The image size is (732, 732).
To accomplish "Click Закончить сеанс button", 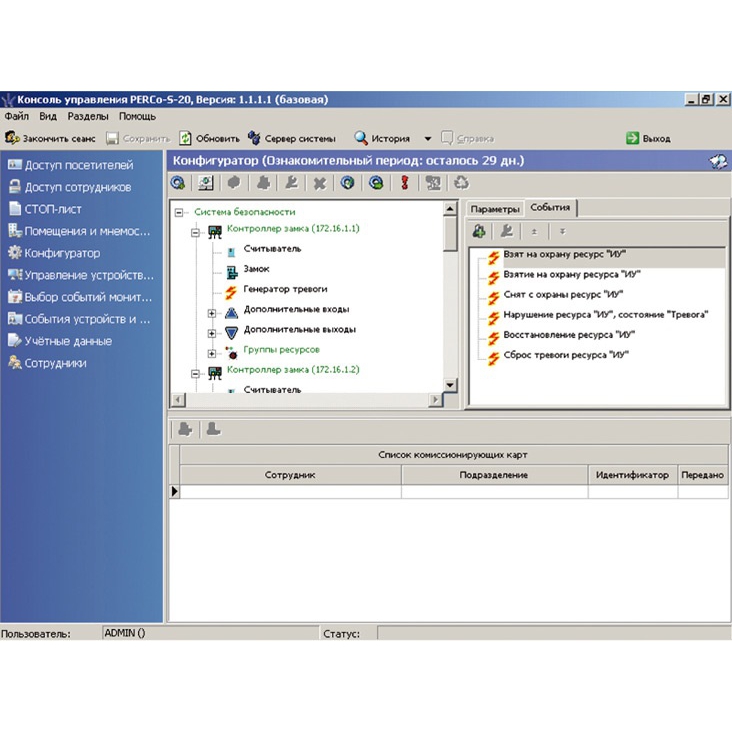I will coord(50,138).
